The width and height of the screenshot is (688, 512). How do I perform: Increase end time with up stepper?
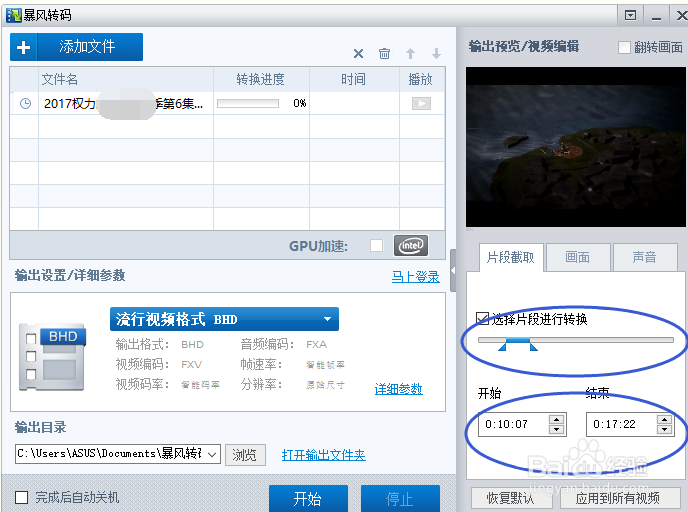coord(664,419)
